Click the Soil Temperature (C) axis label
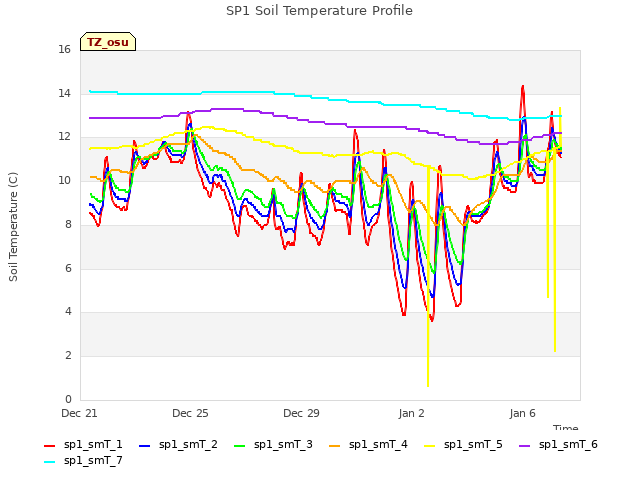Image resolution: width=640 pixels, height=480 pixels. tap(13, 227)
